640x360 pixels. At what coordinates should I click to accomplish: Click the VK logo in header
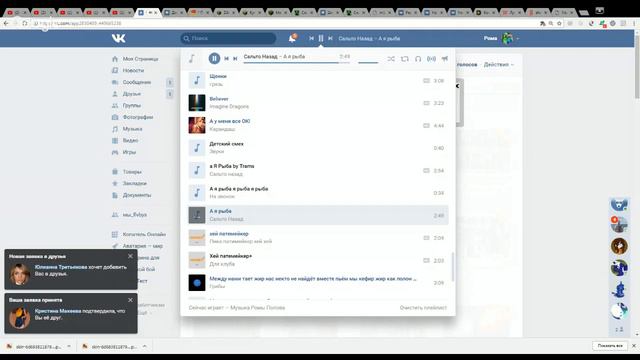119,38
